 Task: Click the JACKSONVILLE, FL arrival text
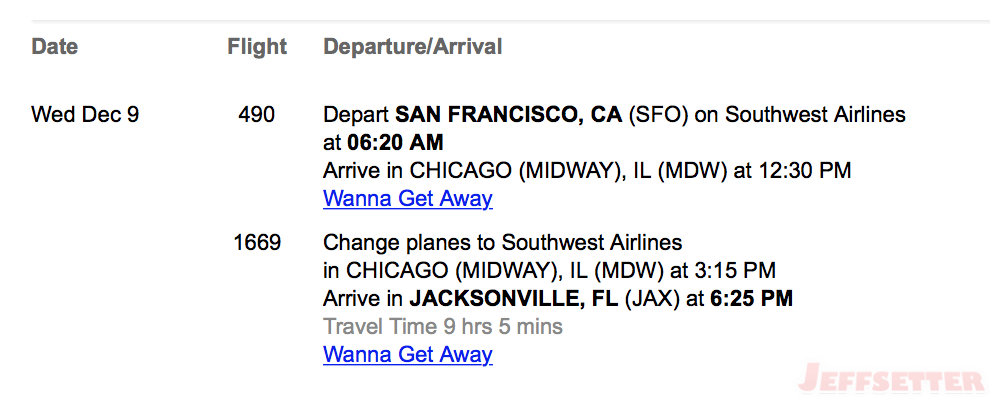(x=514, y=298)
